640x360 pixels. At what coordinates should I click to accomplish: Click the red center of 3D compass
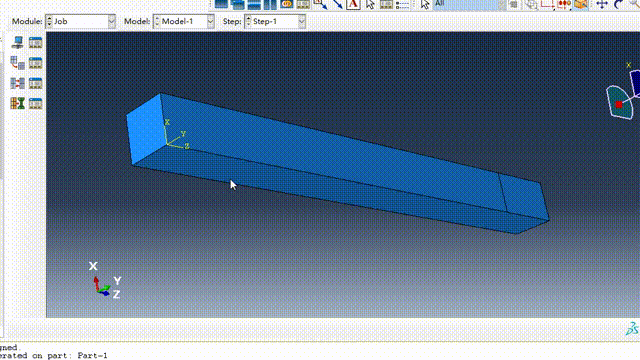click(619, 104)
